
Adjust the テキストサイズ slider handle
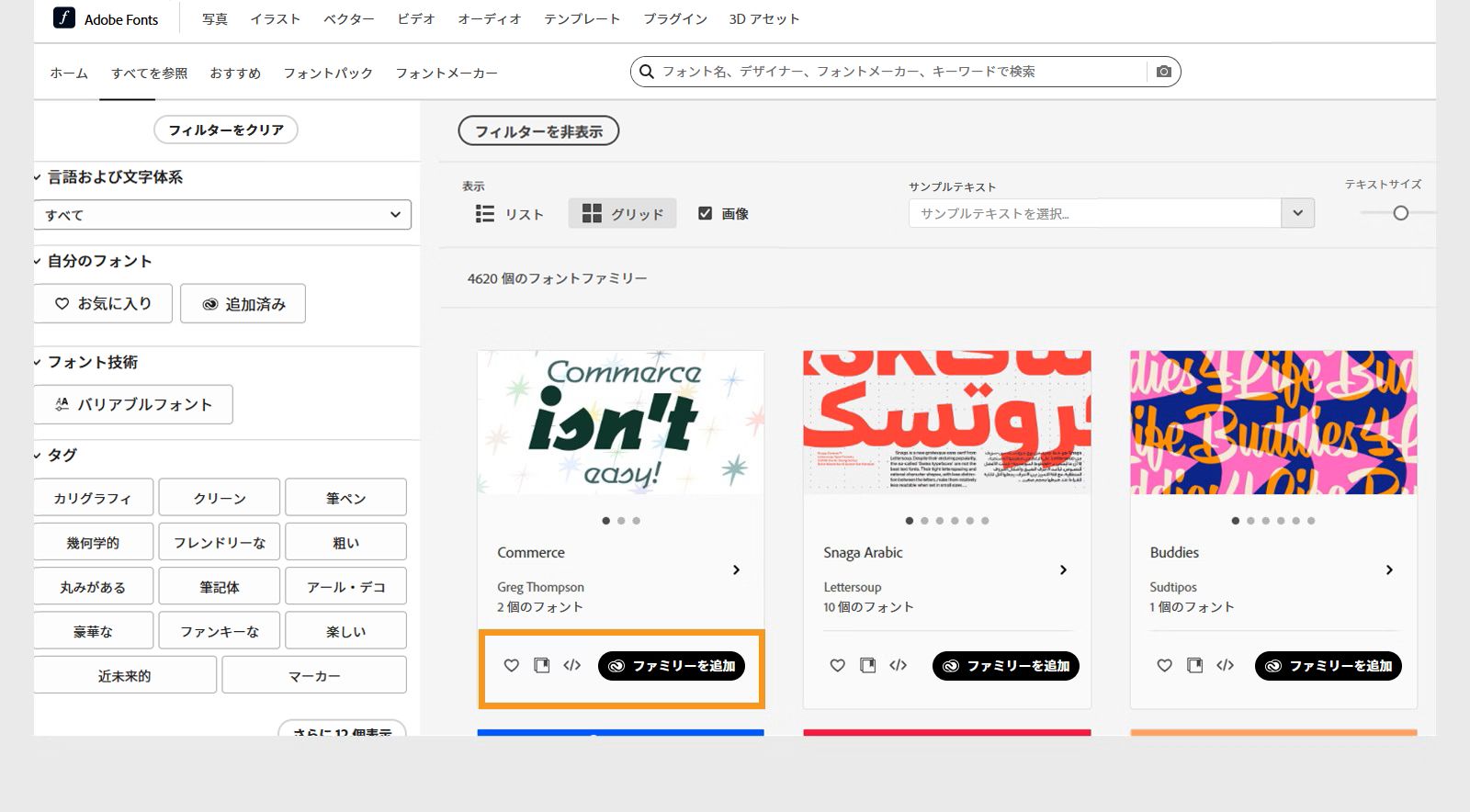(1401, 213)
